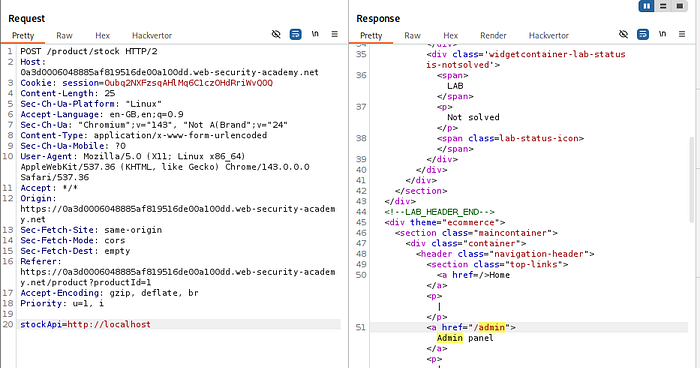Open Request panel hamburger options menu
Image resolution: width=700 pixels, height=368 pixels.
click(x=334, y=34)
